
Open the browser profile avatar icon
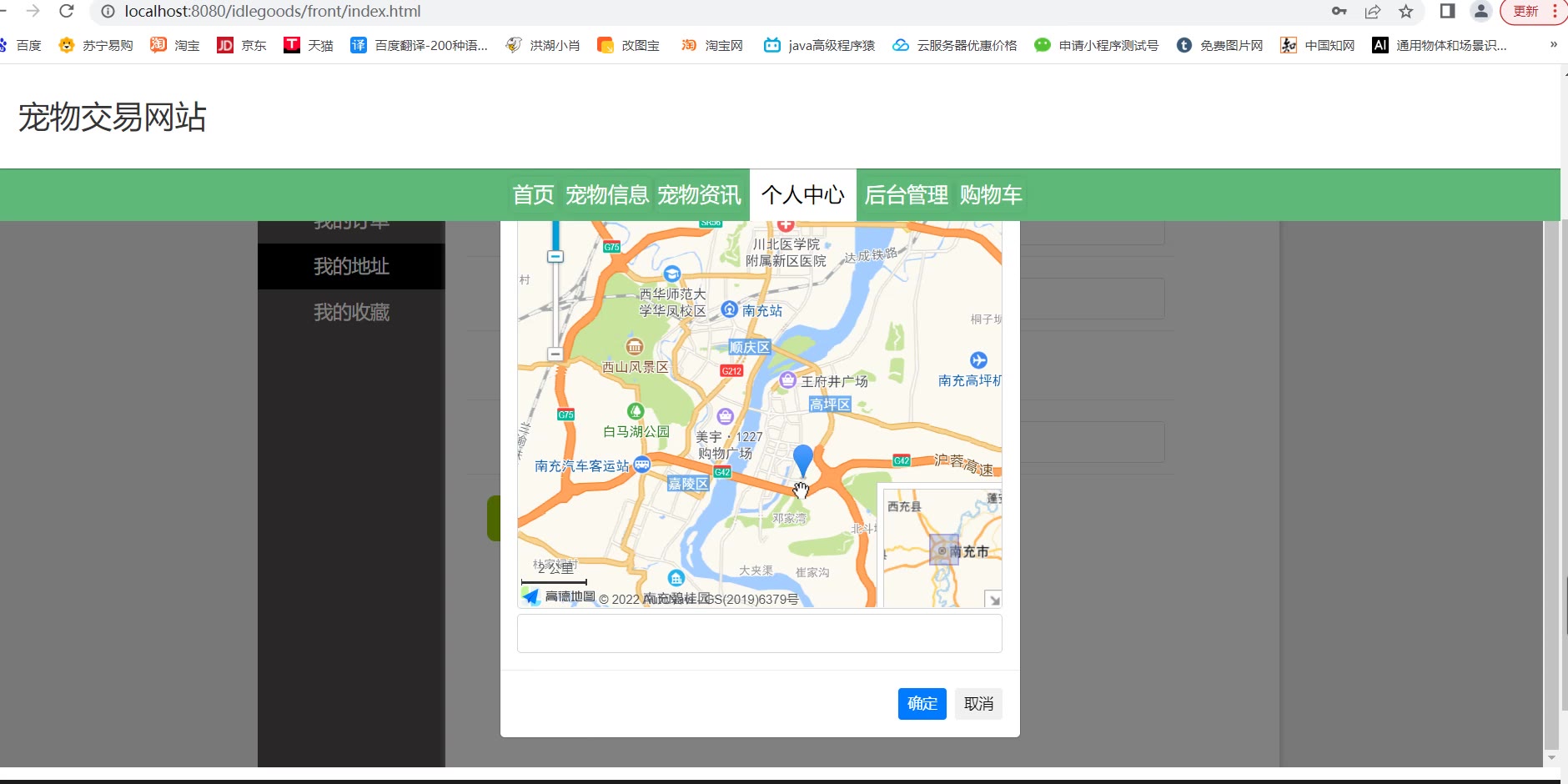click(x=1481, y=11)
